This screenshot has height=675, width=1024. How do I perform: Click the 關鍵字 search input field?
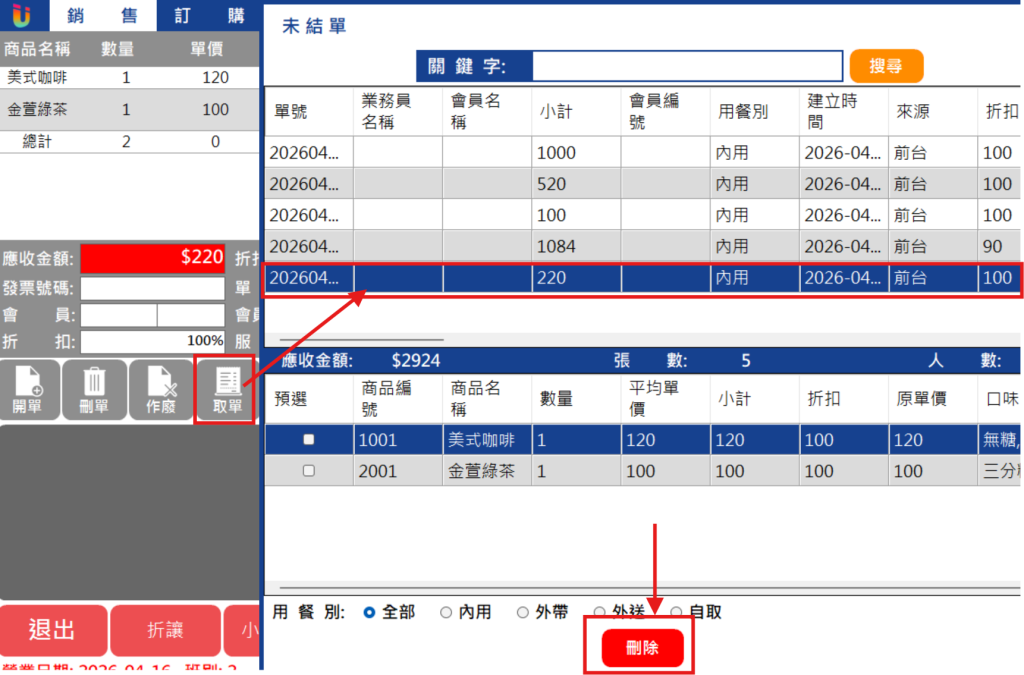(687, 66)
